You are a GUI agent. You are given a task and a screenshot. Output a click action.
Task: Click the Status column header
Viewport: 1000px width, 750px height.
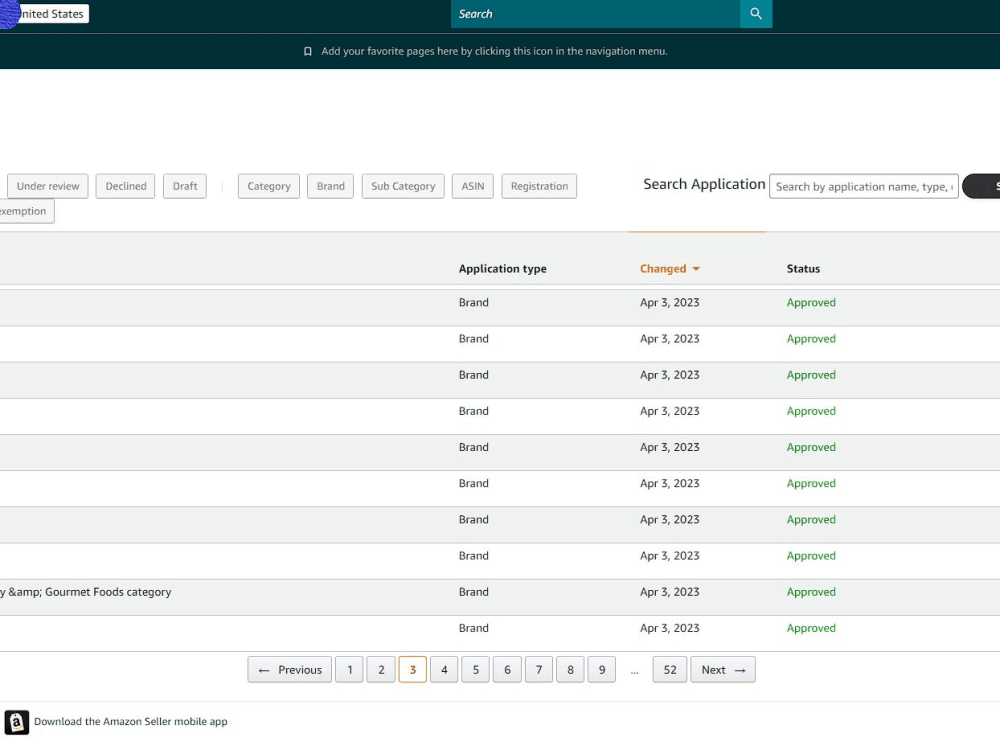tap(803, 269)
